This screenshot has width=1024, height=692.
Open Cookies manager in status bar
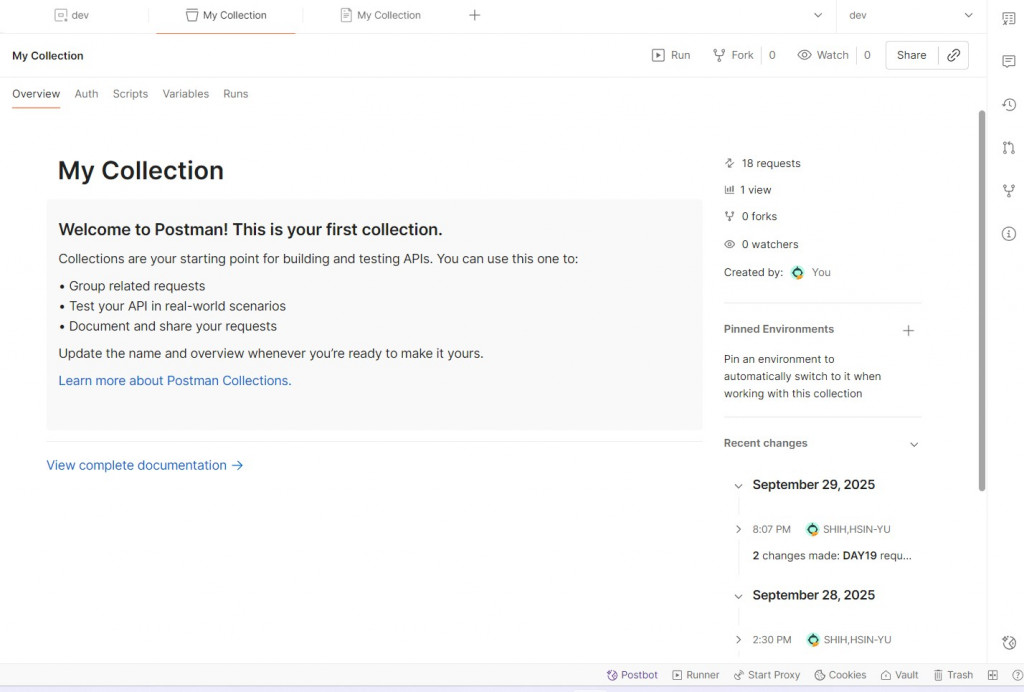[840, 675]
